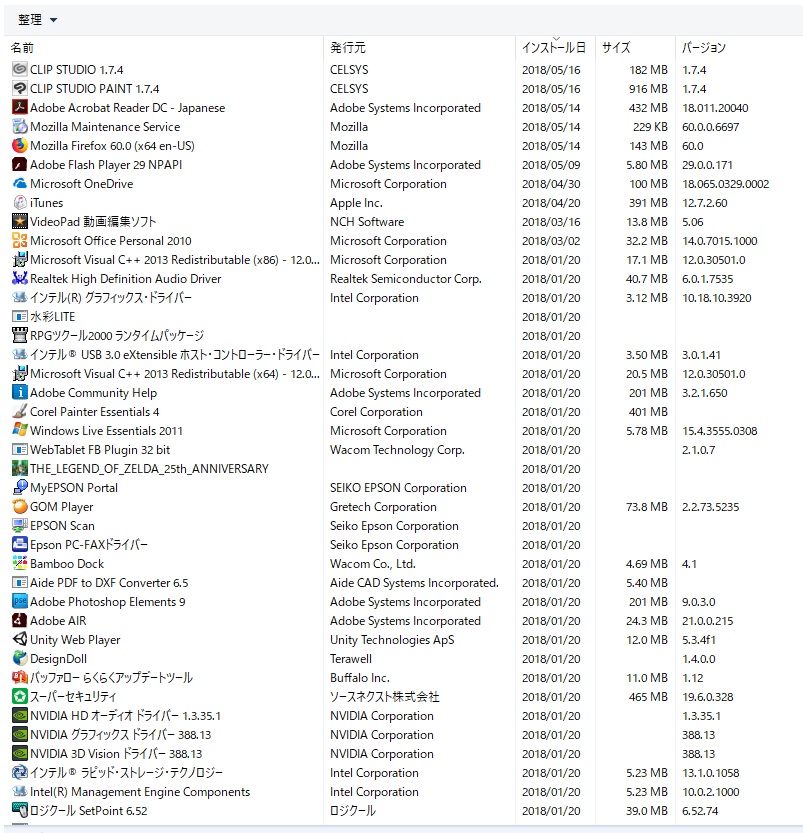The width and height of the screenshot is (803, 833).
Task: Select Intel(R) Management Engine Components name
Action: pyautogui.click(x=140, y=792)
